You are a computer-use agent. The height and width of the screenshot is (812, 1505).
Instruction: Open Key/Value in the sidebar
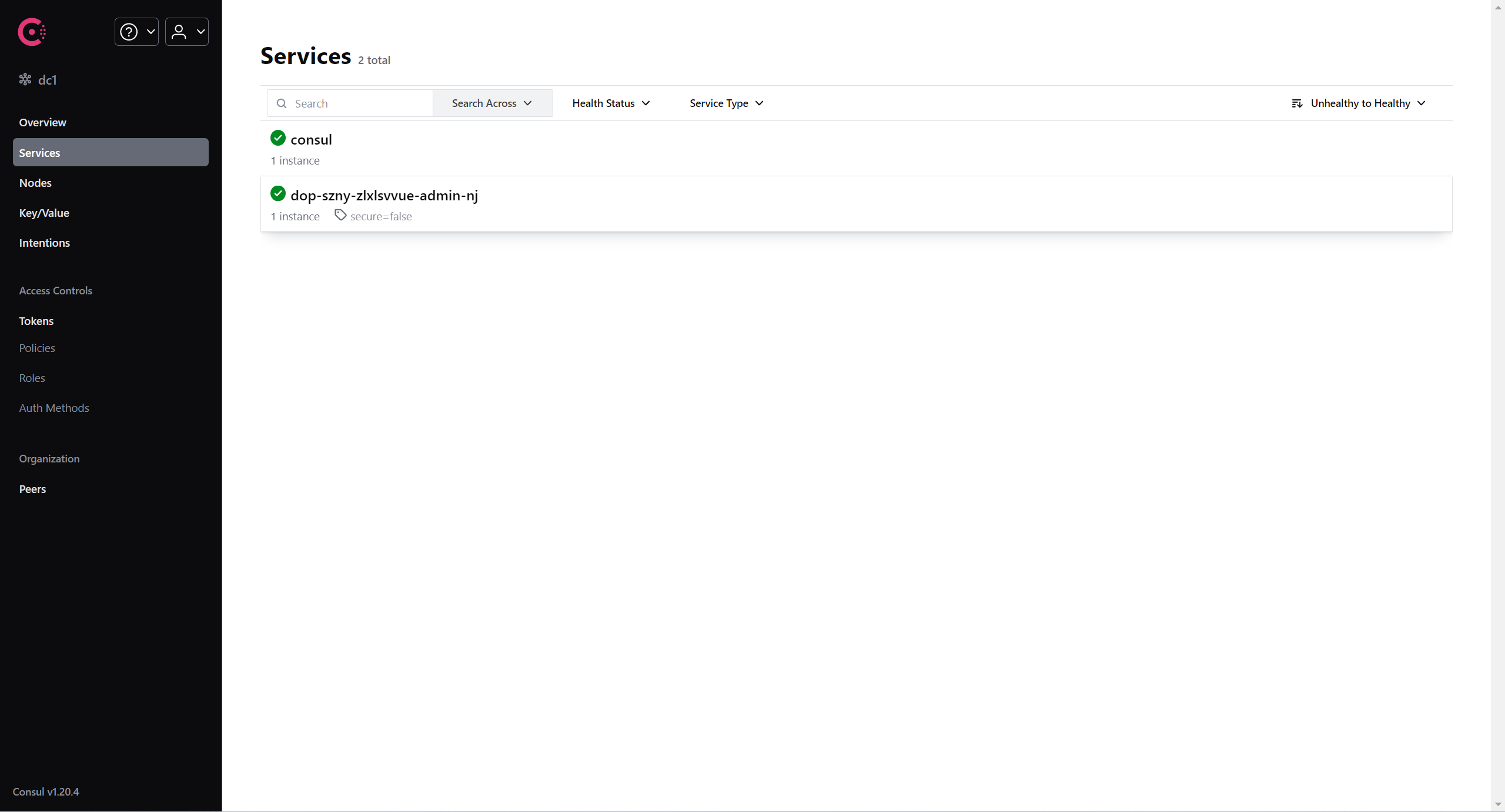(x=44, y=213)
